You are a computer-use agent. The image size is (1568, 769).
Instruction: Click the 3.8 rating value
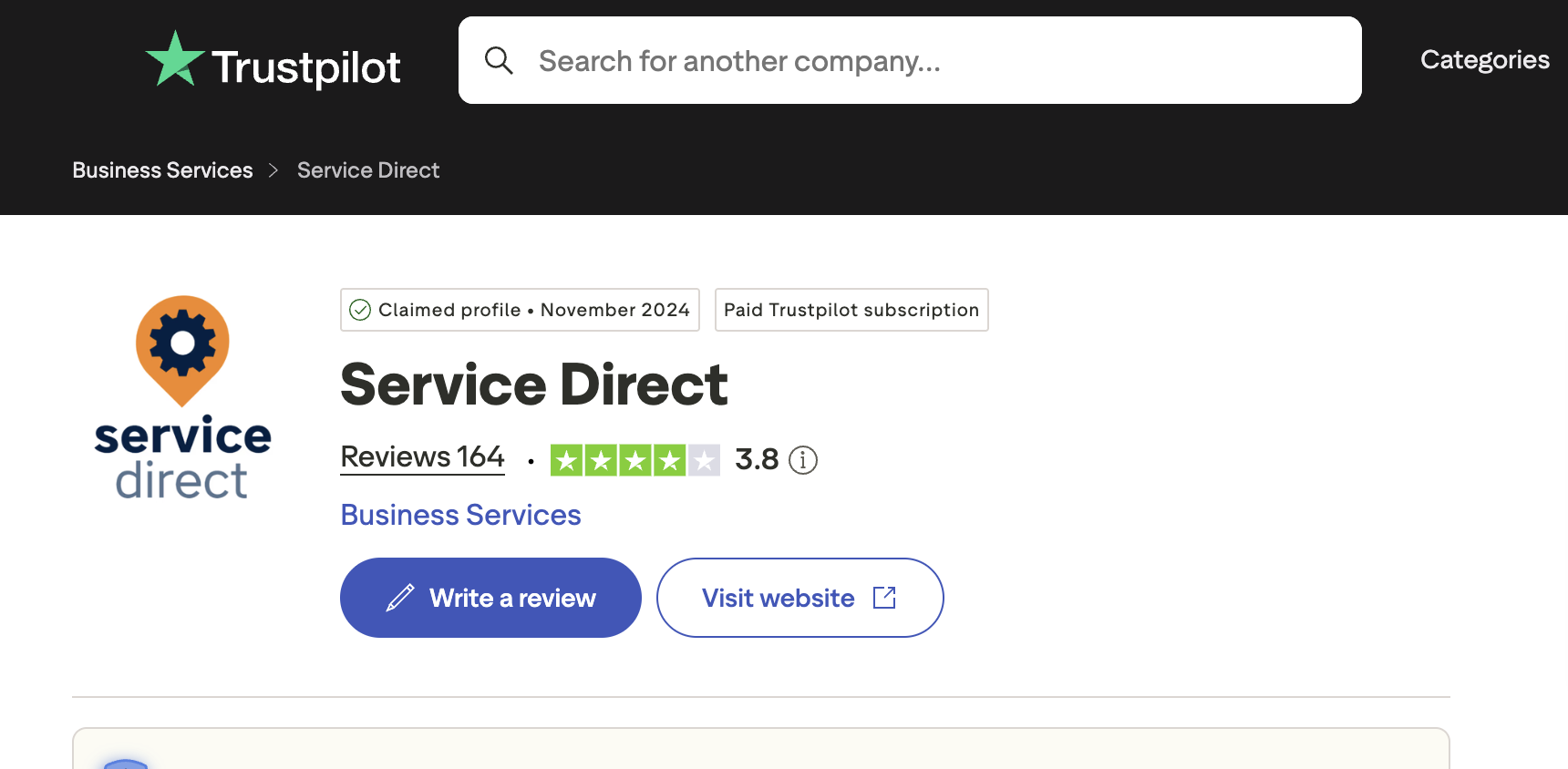757,459
